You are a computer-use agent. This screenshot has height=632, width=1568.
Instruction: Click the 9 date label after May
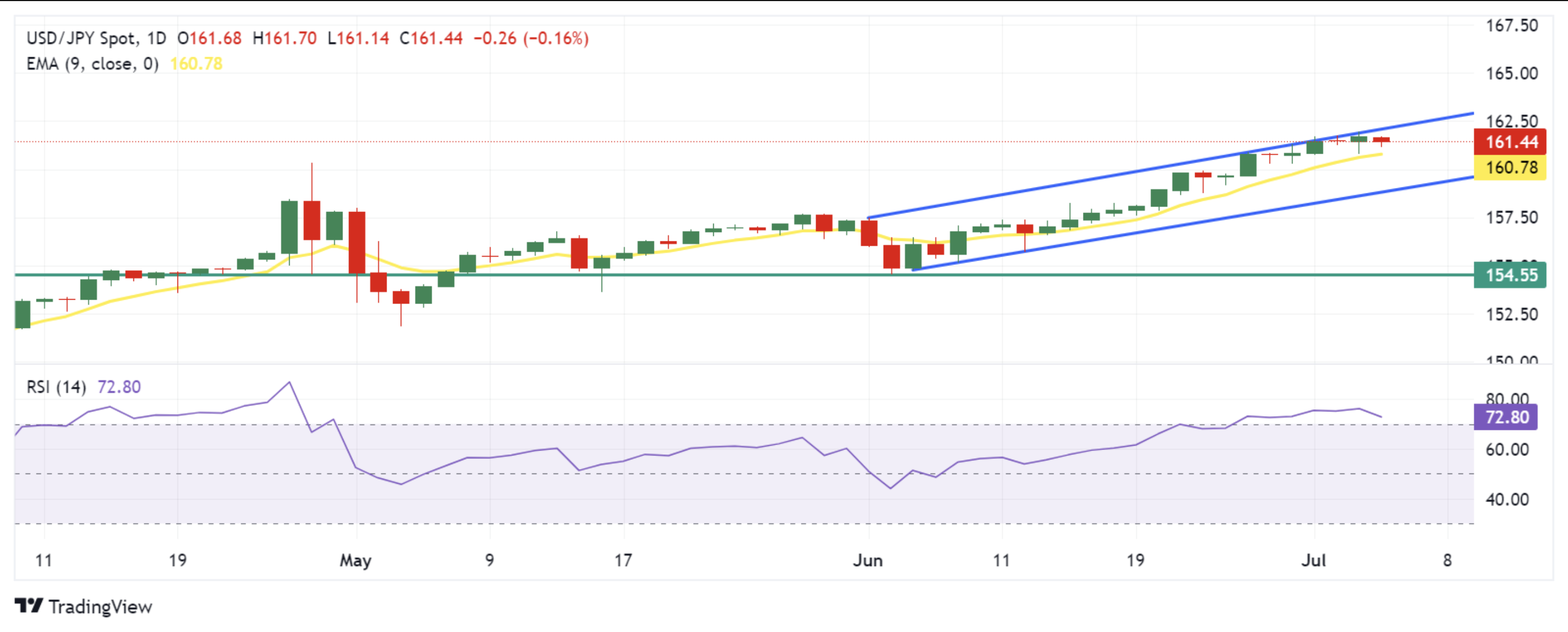[489, 560]
